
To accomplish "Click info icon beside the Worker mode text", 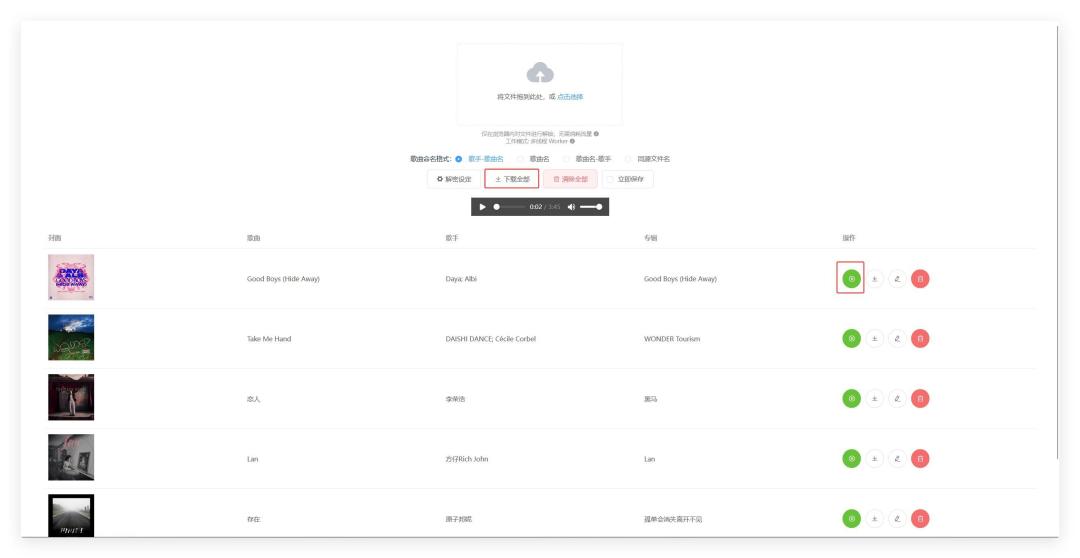I will click(x=572, y=141).
